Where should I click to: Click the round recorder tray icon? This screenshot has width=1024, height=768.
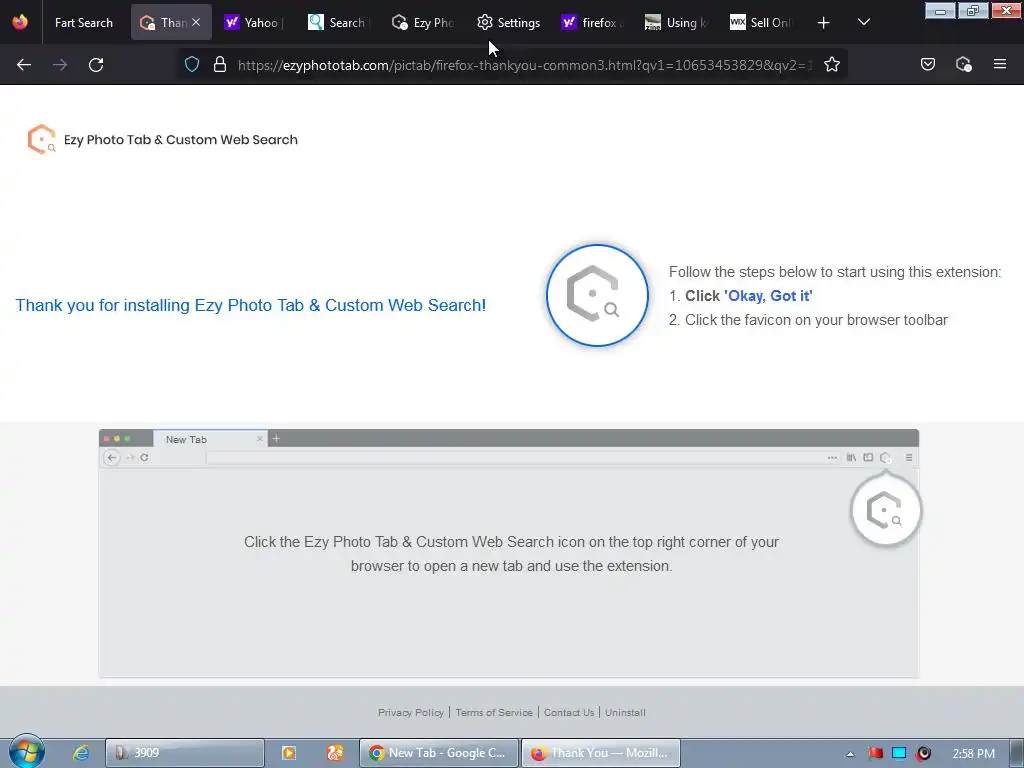[x=923, y=754]
